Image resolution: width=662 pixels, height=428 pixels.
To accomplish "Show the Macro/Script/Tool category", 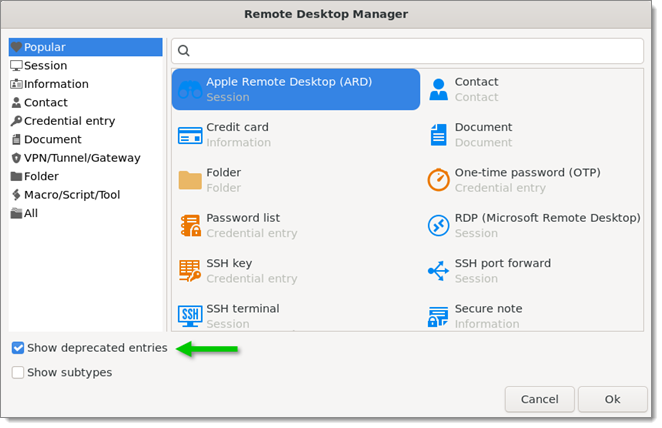I will (x=71, y=195).
